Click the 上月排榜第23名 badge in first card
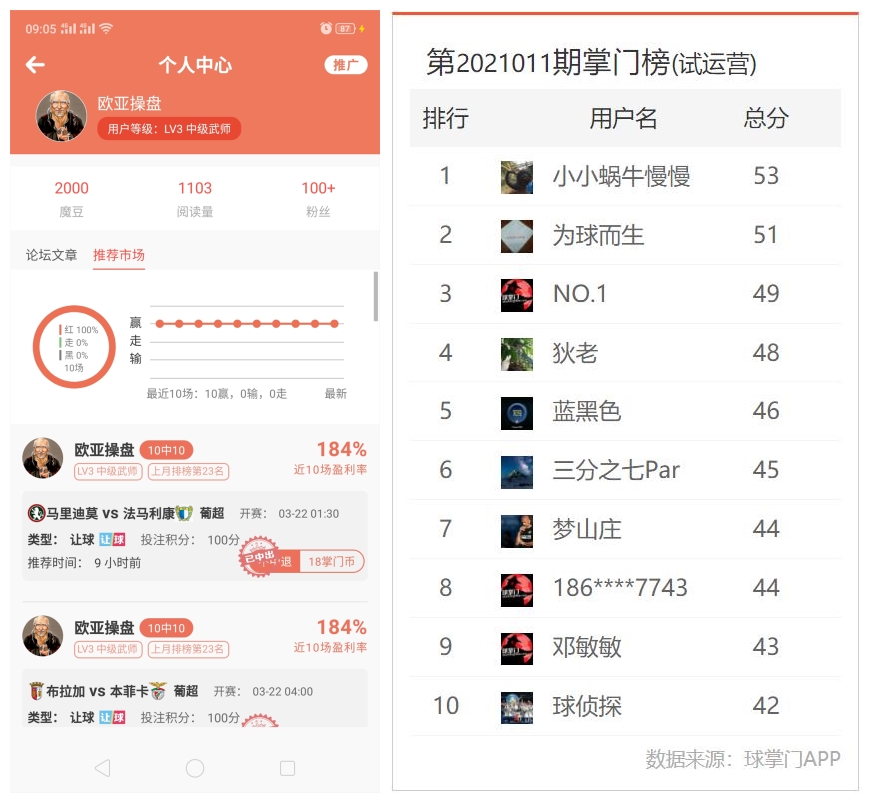Image resolution: width=872 pixels, height=803 pixels. (x=189, y=471)
